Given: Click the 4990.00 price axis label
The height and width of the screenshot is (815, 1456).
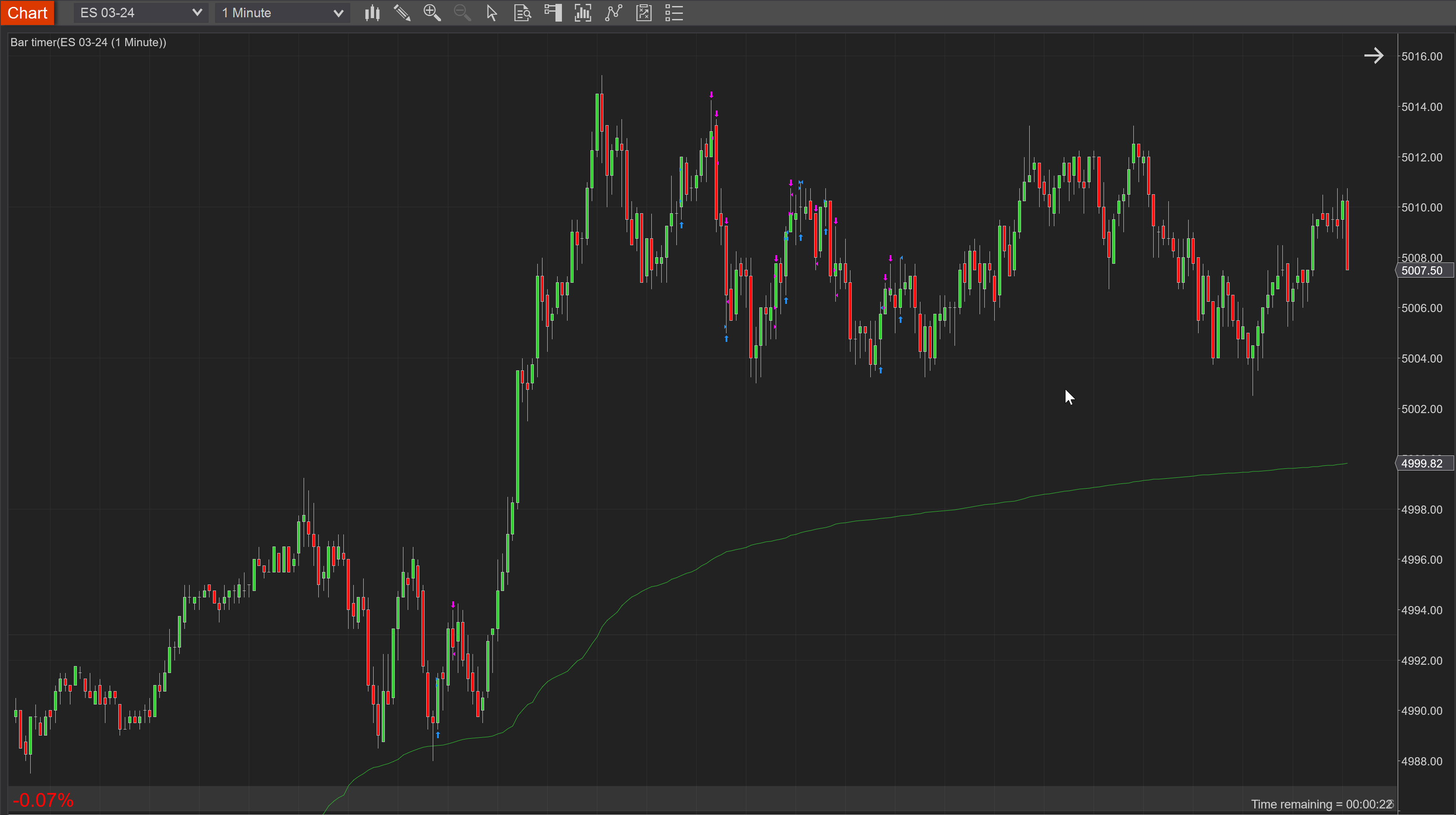Looking at the screenshot, I should [1422, 711].
